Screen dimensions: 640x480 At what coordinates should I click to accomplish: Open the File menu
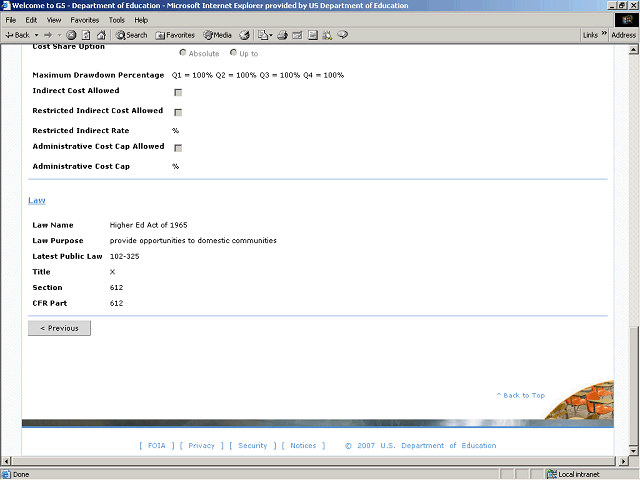11,20
